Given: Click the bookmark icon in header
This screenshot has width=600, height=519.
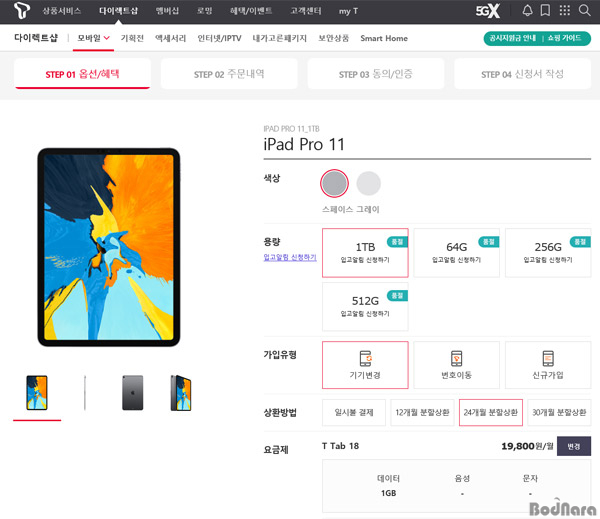Looking at the screenshot, I should (545, 10).
